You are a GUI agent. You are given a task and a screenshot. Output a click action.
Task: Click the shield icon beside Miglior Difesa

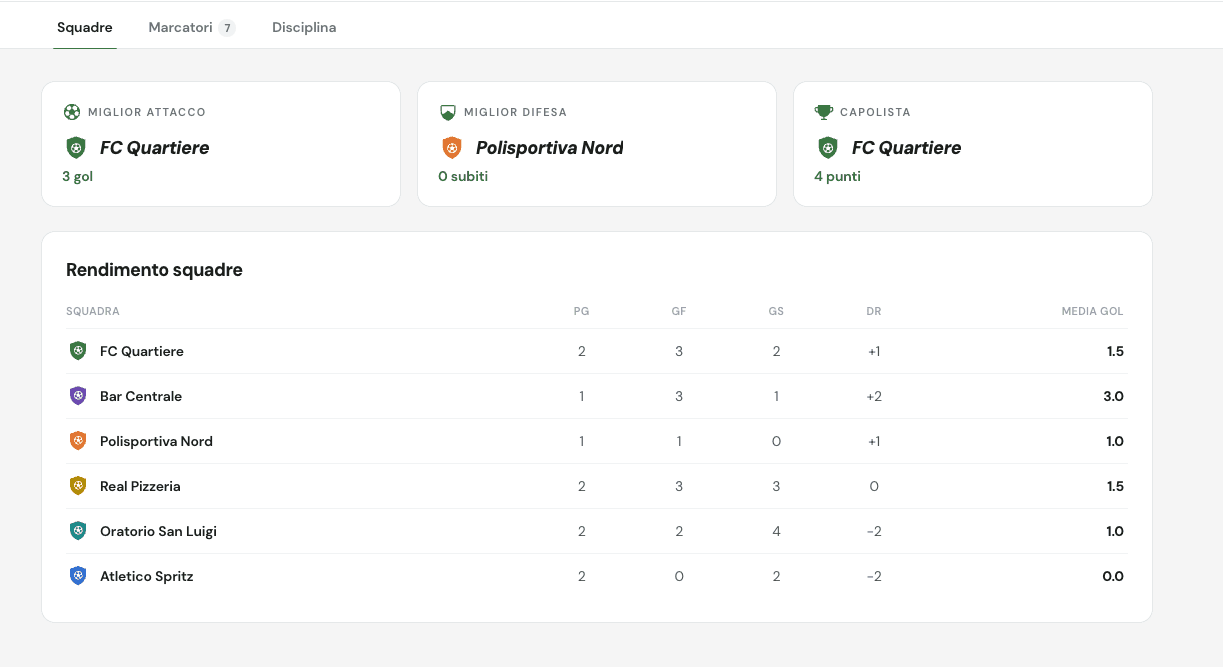[448, 112]
